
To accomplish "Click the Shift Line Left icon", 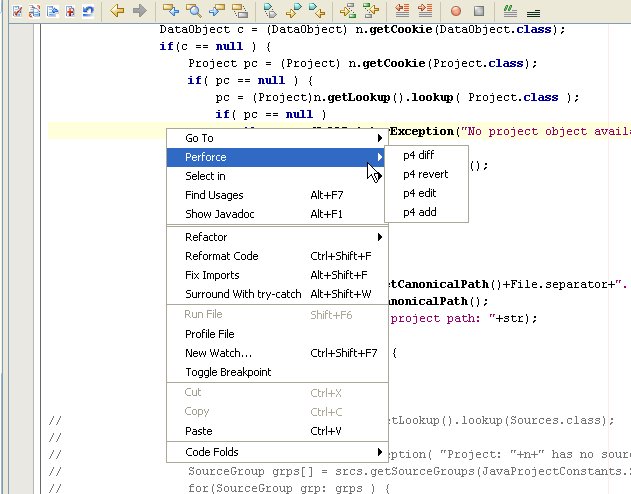I will [402, 11].
